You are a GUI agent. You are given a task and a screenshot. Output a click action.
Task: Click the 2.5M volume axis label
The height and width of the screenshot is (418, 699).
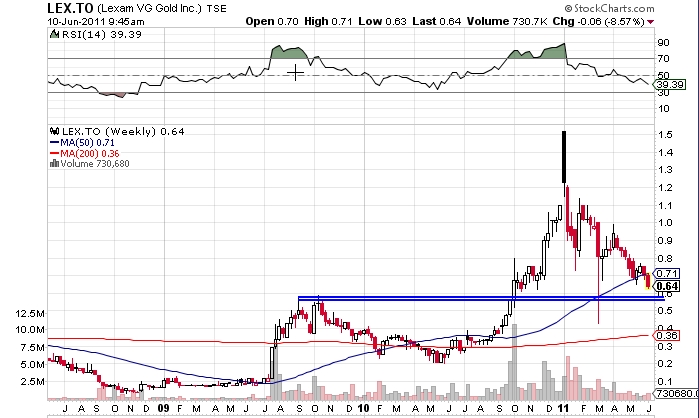coord(33,381)
